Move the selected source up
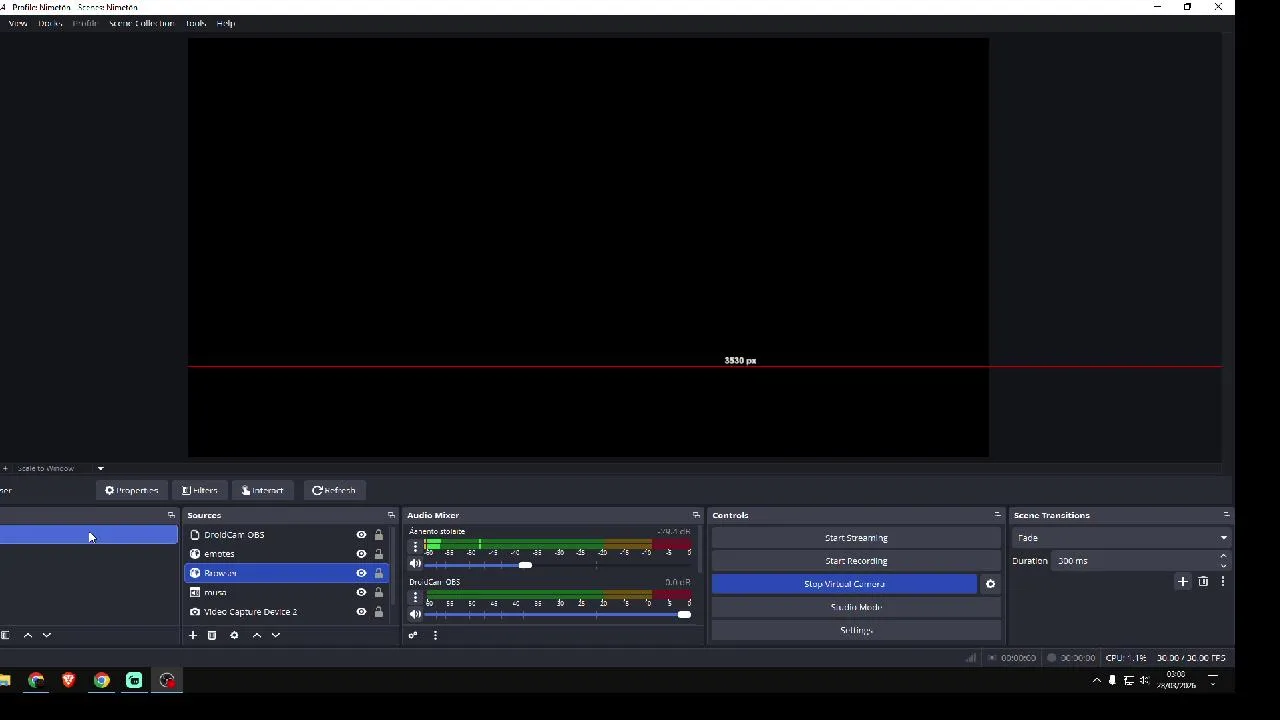Viewport: 1280px width, 720px height. pyautogui.click(x=257, y=635)
